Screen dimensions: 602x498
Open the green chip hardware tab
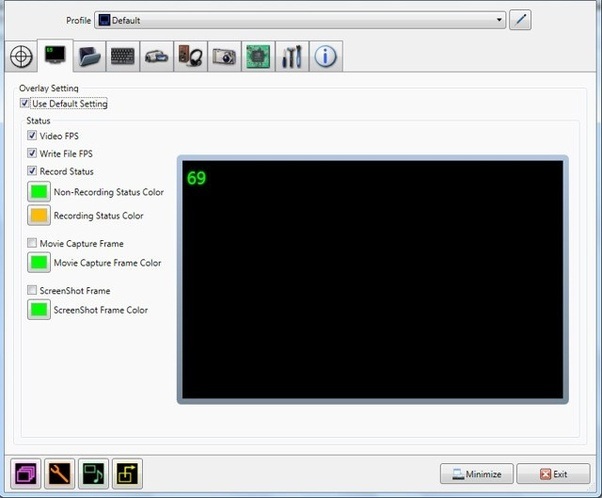[x=258, y=57]
